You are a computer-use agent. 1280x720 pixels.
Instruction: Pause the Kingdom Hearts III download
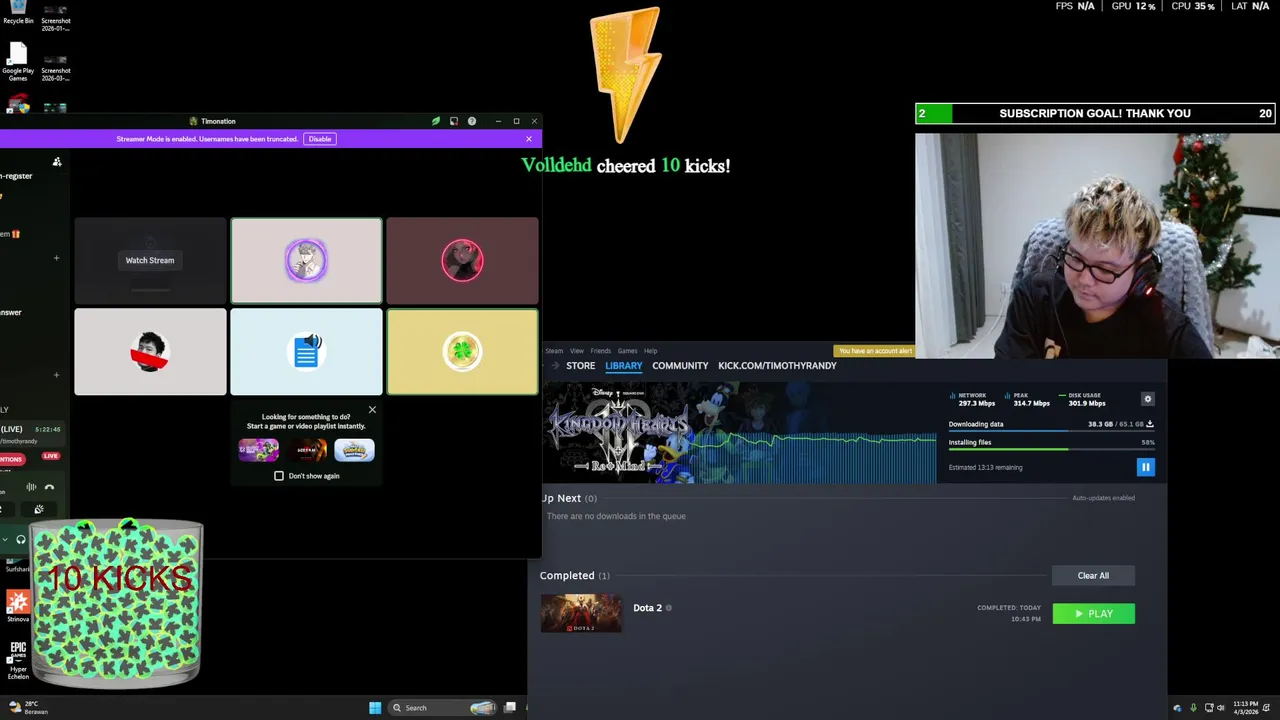coord(1146,467)
